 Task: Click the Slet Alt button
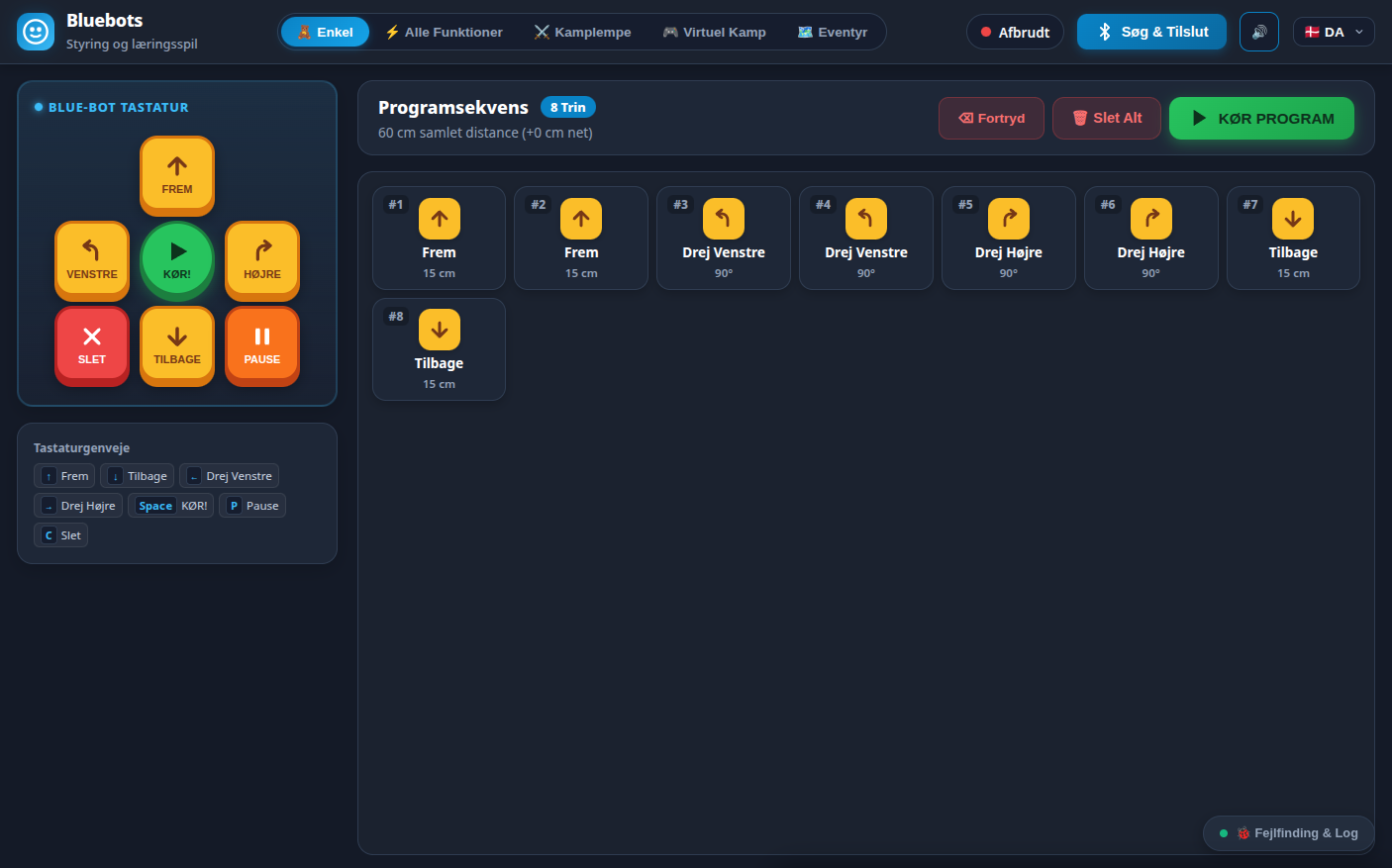[1107, 118]
